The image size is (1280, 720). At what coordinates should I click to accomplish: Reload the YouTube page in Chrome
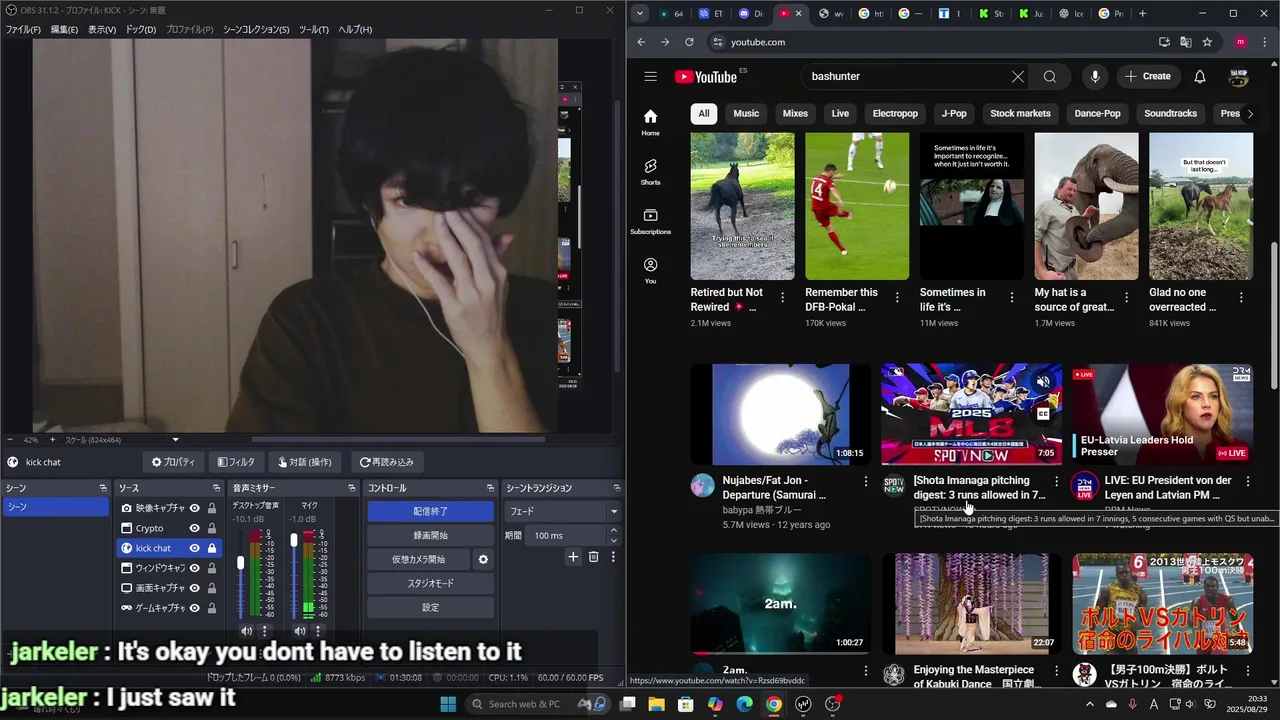tap(689, 42)
